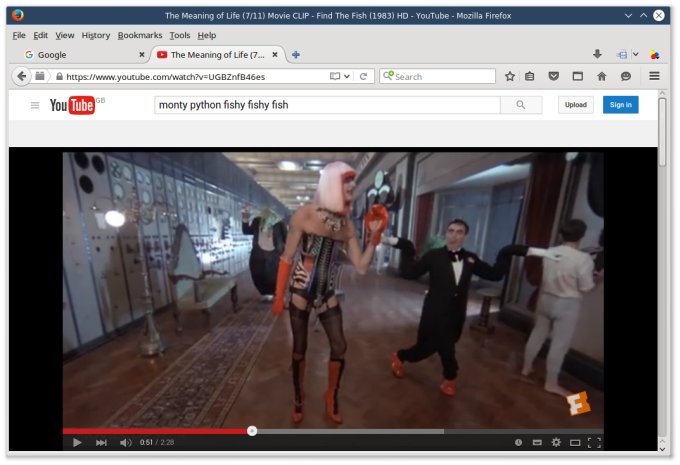Click the buffered gray section of the progress bar

tap(350, 431)
